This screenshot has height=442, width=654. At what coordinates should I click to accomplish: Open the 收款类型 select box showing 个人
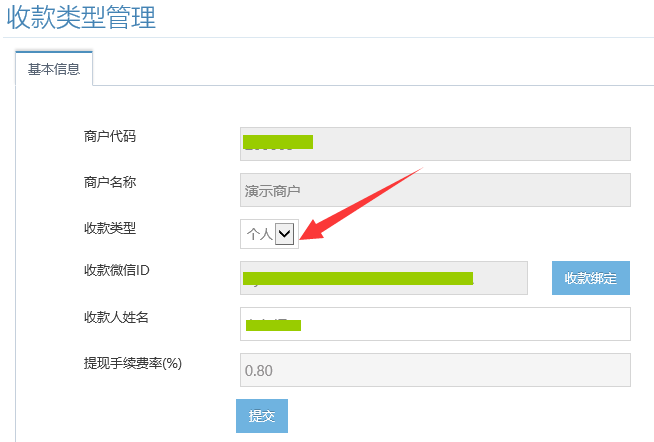[269, 234]
